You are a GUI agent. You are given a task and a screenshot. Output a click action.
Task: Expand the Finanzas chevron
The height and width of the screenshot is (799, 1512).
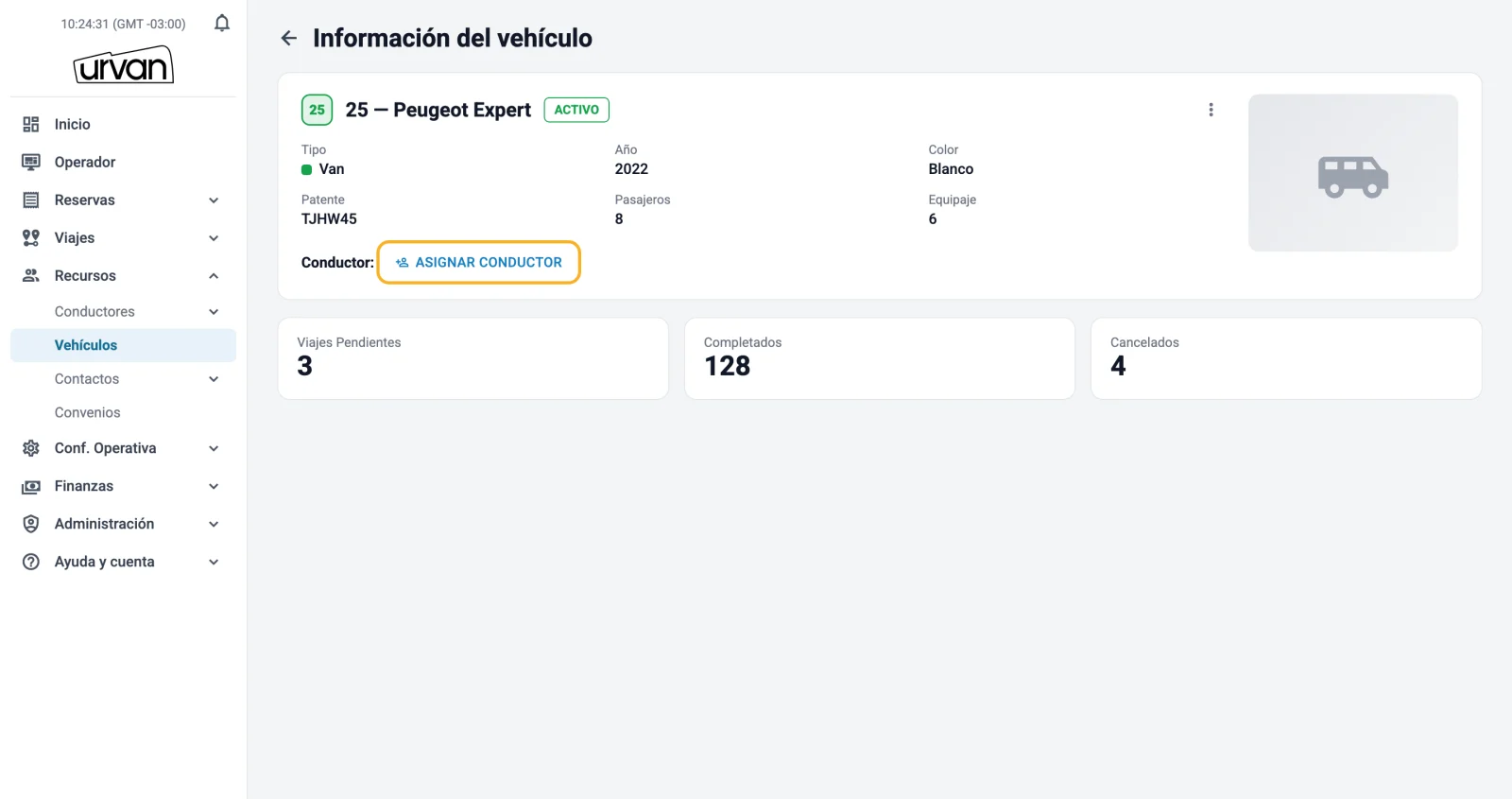(x=214, y=486)
